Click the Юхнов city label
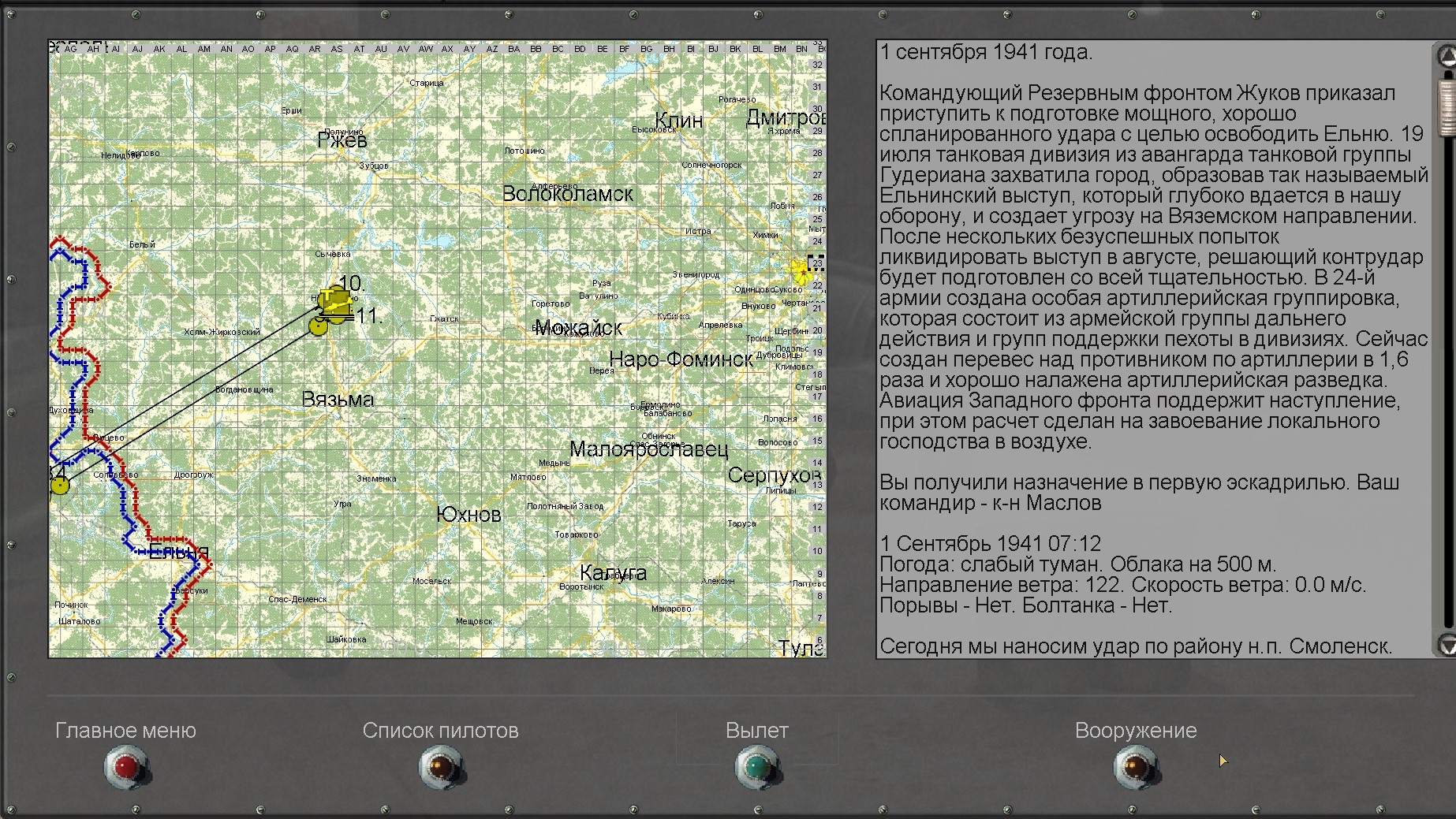 click(469, 515)
